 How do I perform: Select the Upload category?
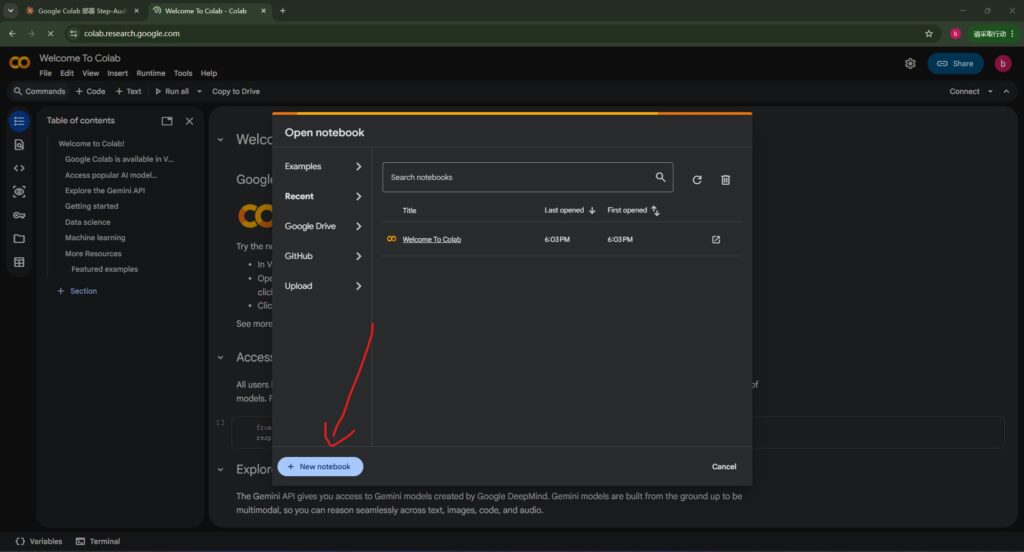pos(323,286)
